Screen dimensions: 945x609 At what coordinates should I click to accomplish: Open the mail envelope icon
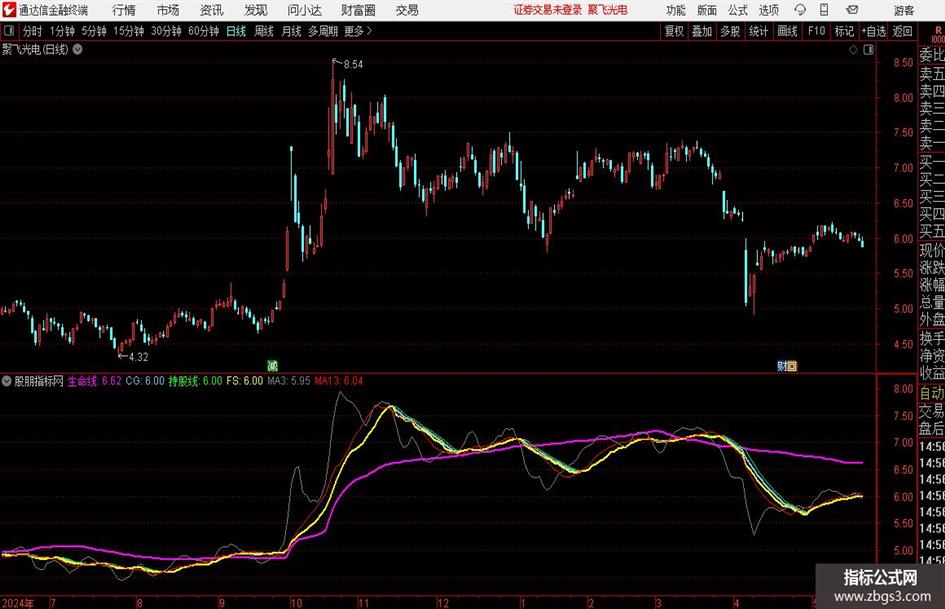point(852,10)
